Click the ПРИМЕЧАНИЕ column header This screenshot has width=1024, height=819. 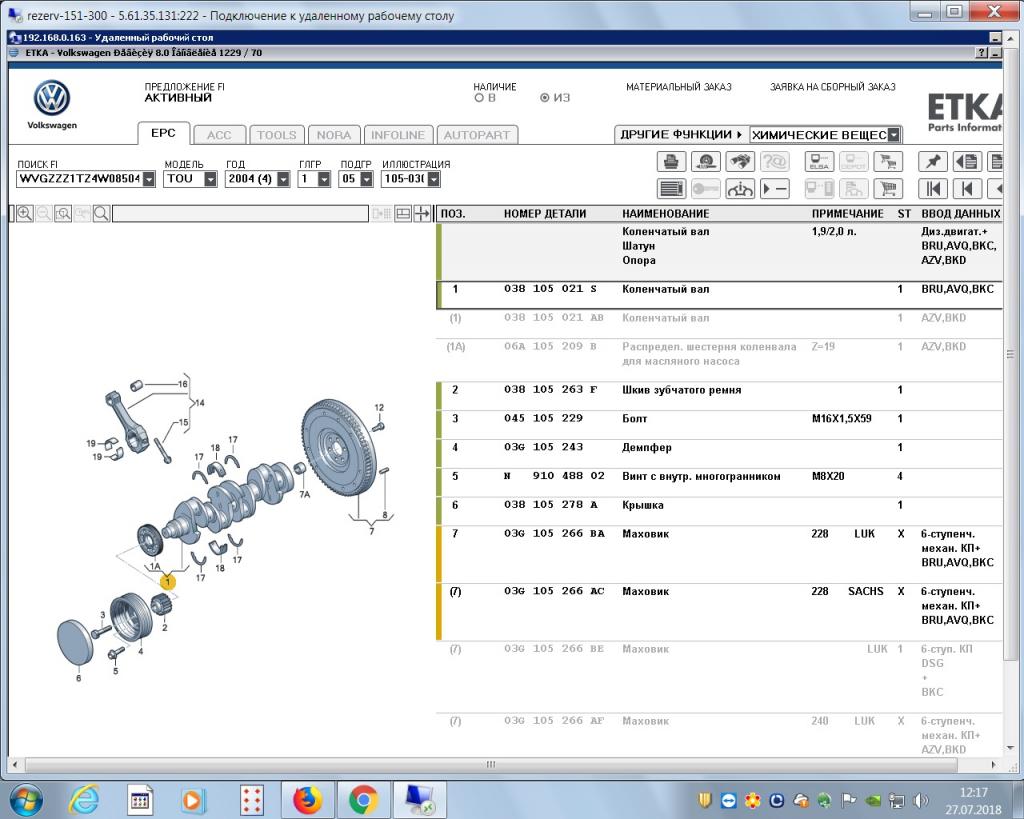coord(848,214)
